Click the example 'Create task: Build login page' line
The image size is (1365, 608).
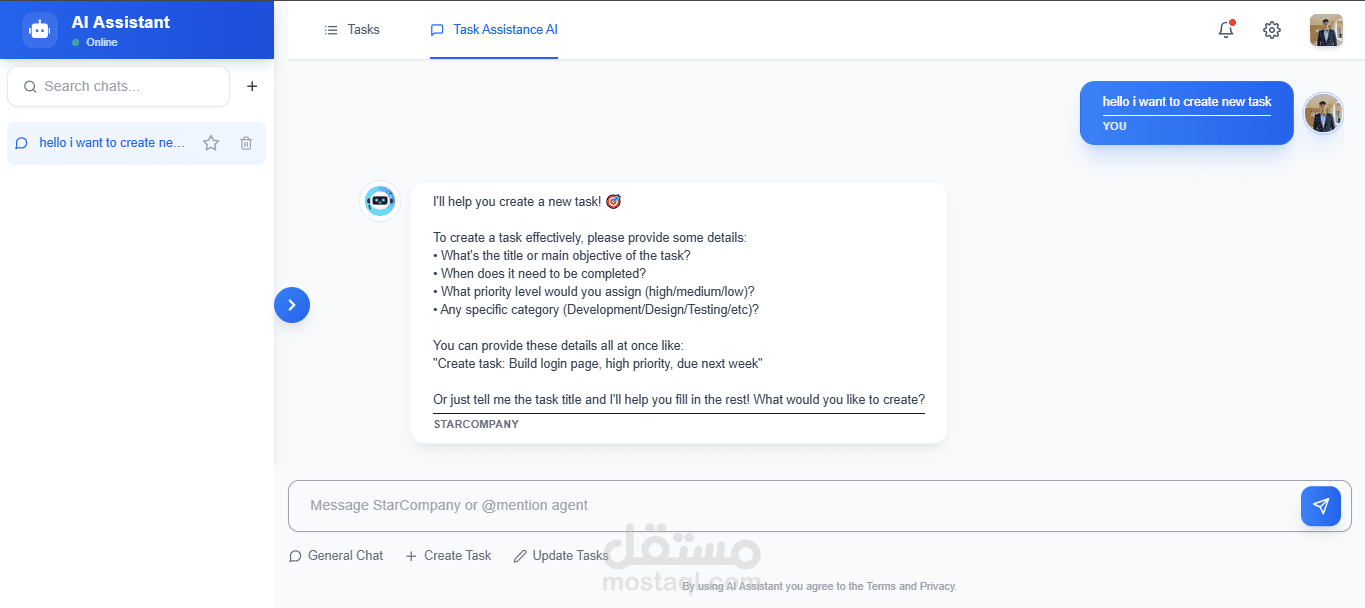[x=598, y=363]
